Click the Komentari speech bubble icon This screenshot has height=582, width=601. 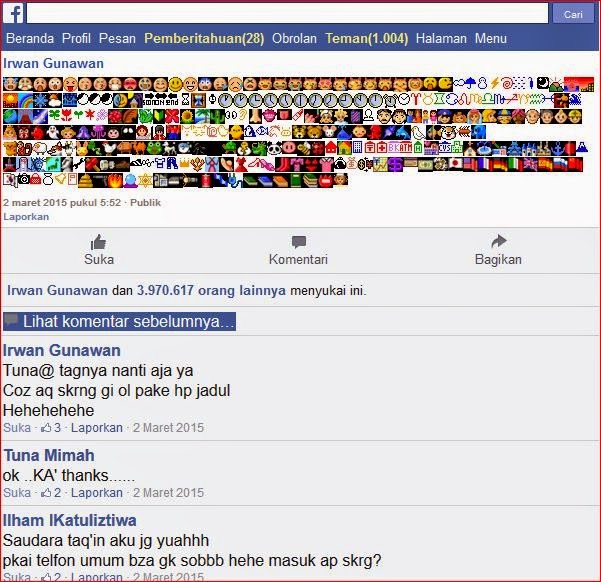tap(299, 242)
